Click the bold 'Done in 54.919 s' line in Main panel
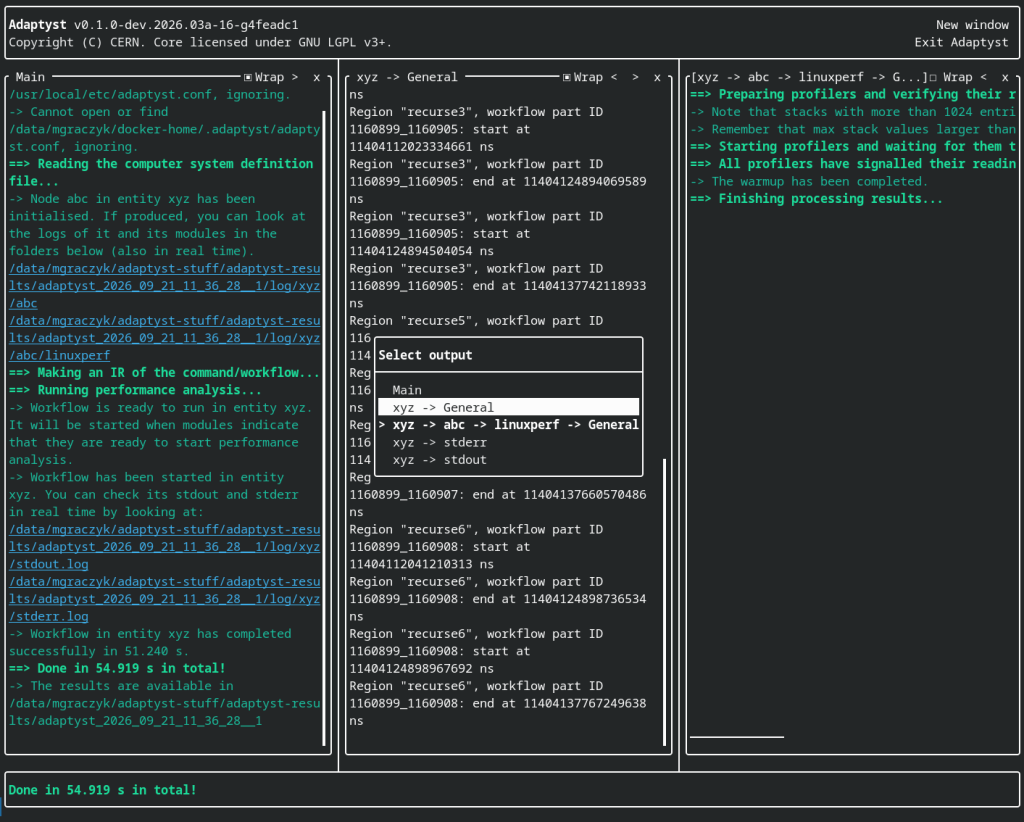Viewport: 1024px width, 822px height. point(118,668)
